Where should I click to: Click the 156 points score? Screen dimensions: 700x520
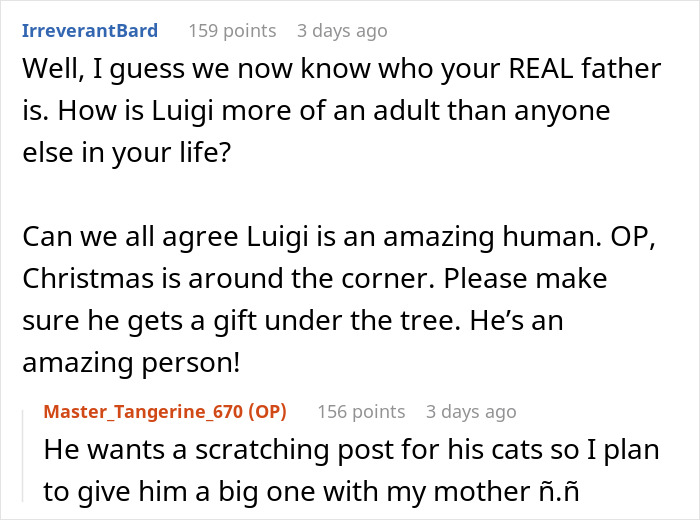(x=361, y=411)
